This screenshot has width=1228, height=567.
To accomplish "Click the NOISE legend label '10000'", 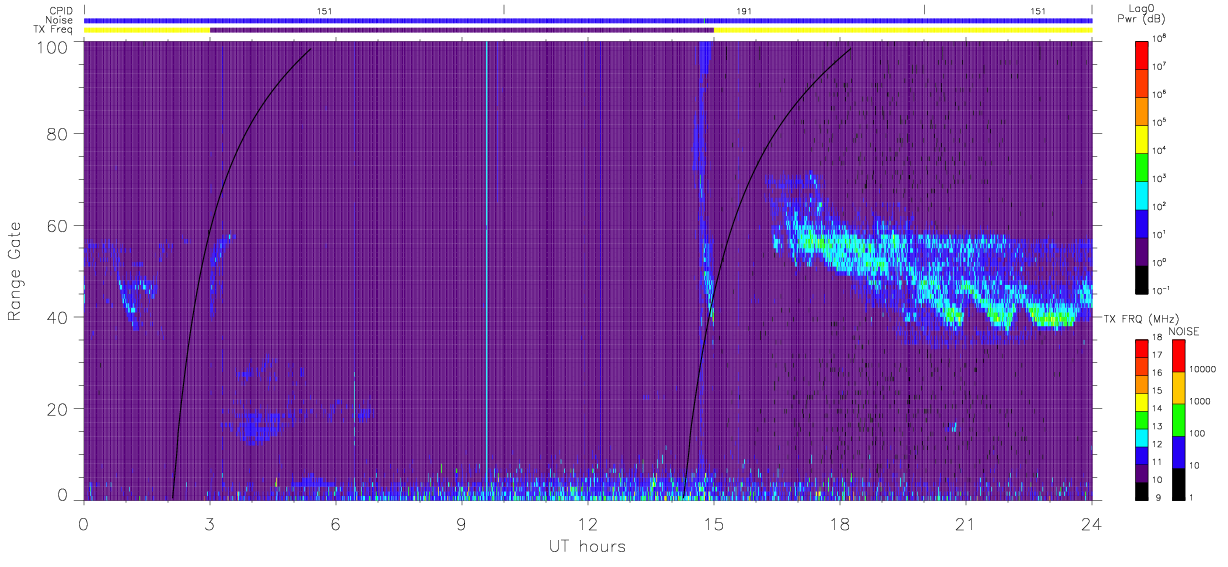I will (1203, 369).
